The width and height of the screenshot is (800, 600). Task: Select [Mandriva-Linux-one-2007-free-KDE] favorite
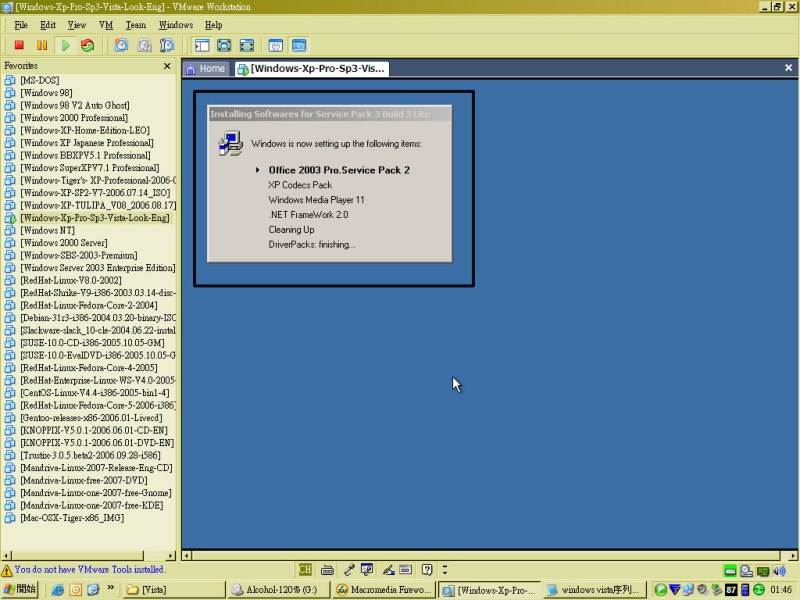click(92, 505)
